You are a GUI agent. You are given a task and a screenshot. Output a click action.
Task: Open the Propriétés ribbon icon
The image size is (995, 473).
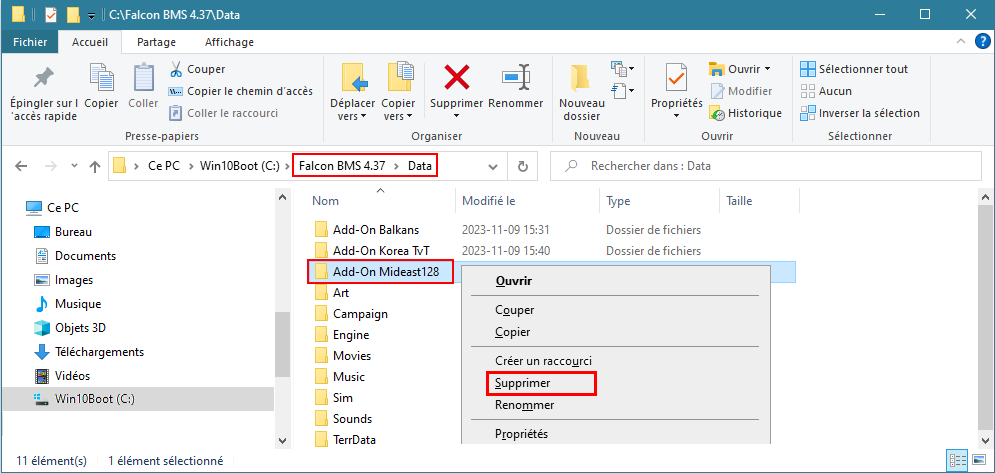(676, 78)
